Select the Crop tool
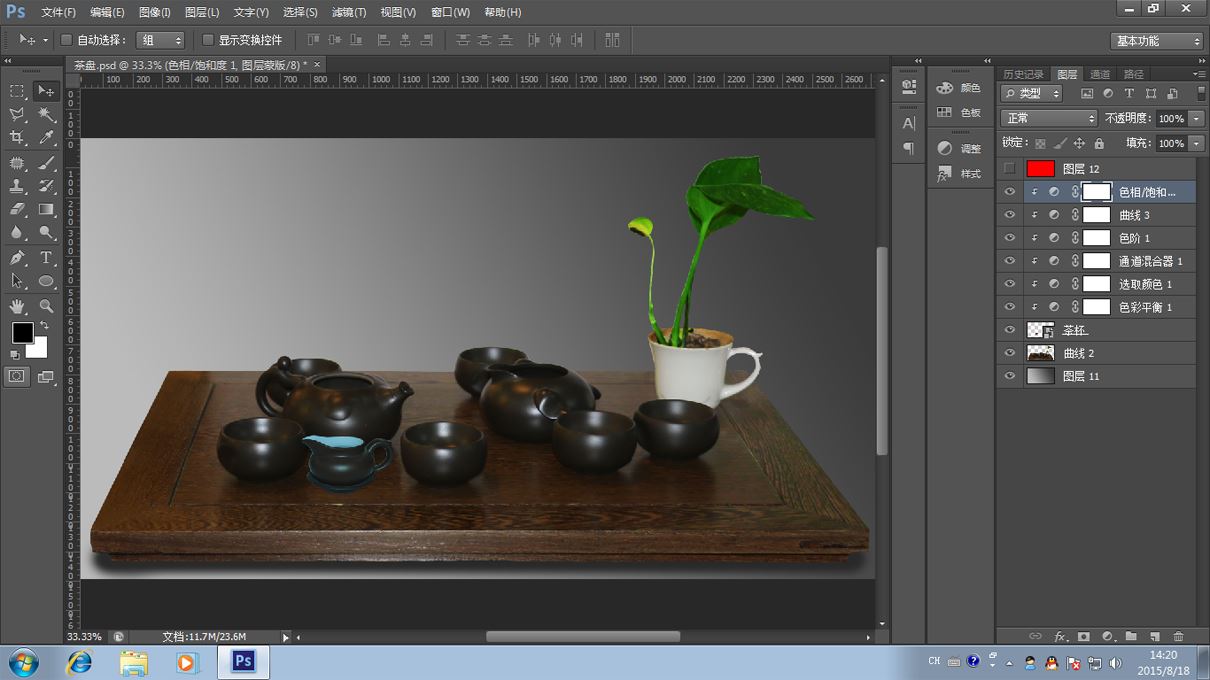 [17, 138]
